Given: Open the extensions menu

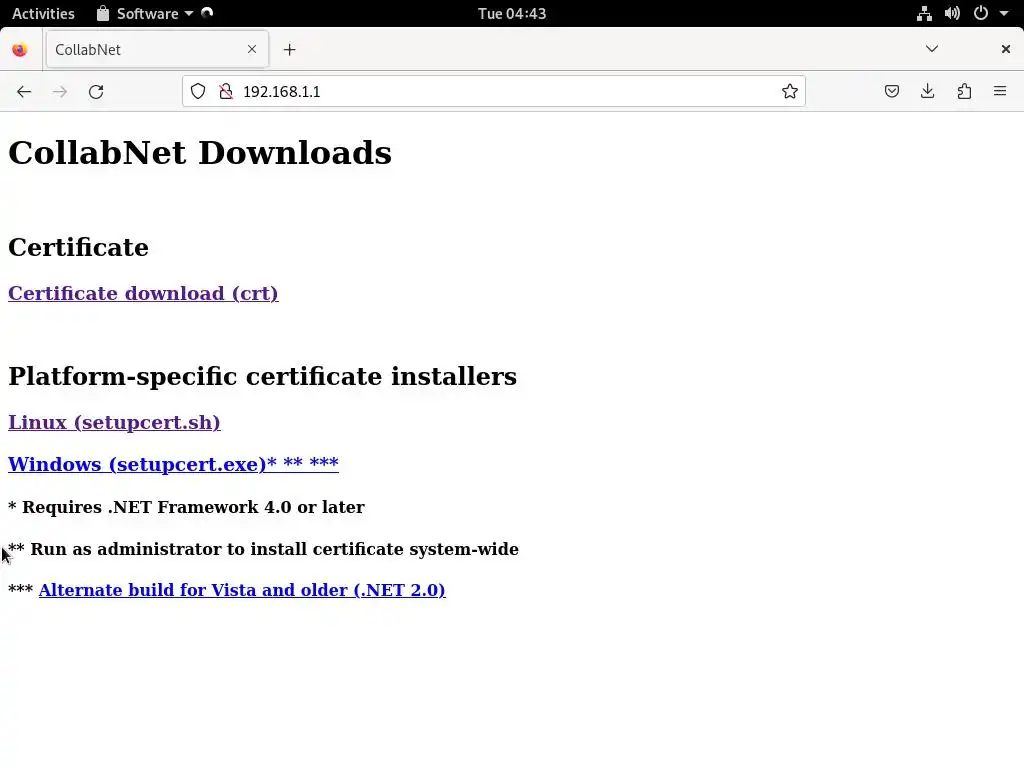Looking at the screenshot, I should click(964, 91).
